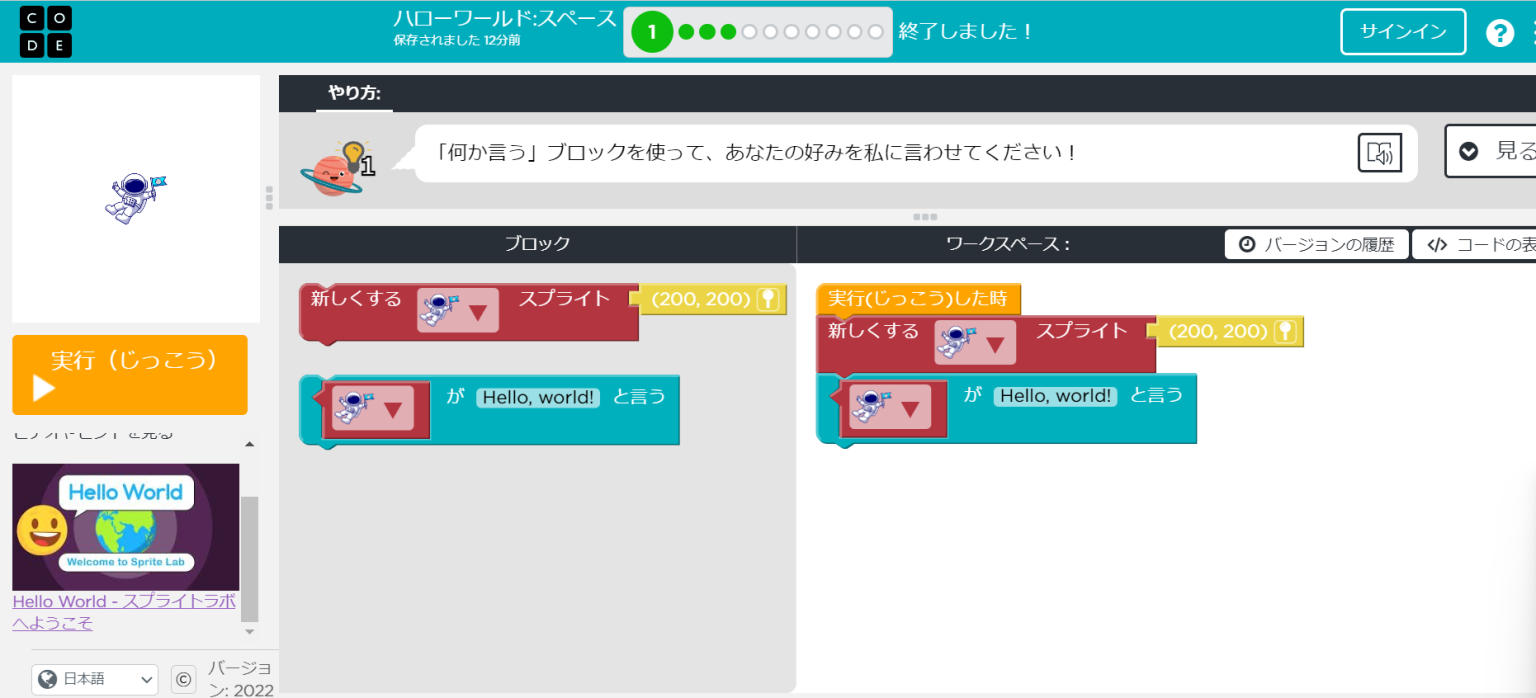Open バージョンの履歴 version history

(x=1316, y=245)
